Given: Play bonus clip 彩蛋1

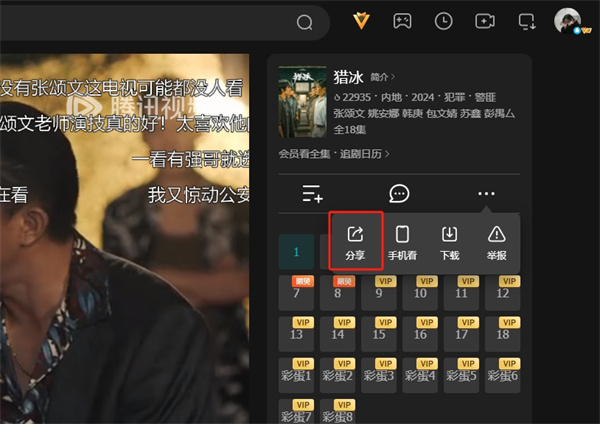Looking at the screenshot, I should tap(296, 375).
